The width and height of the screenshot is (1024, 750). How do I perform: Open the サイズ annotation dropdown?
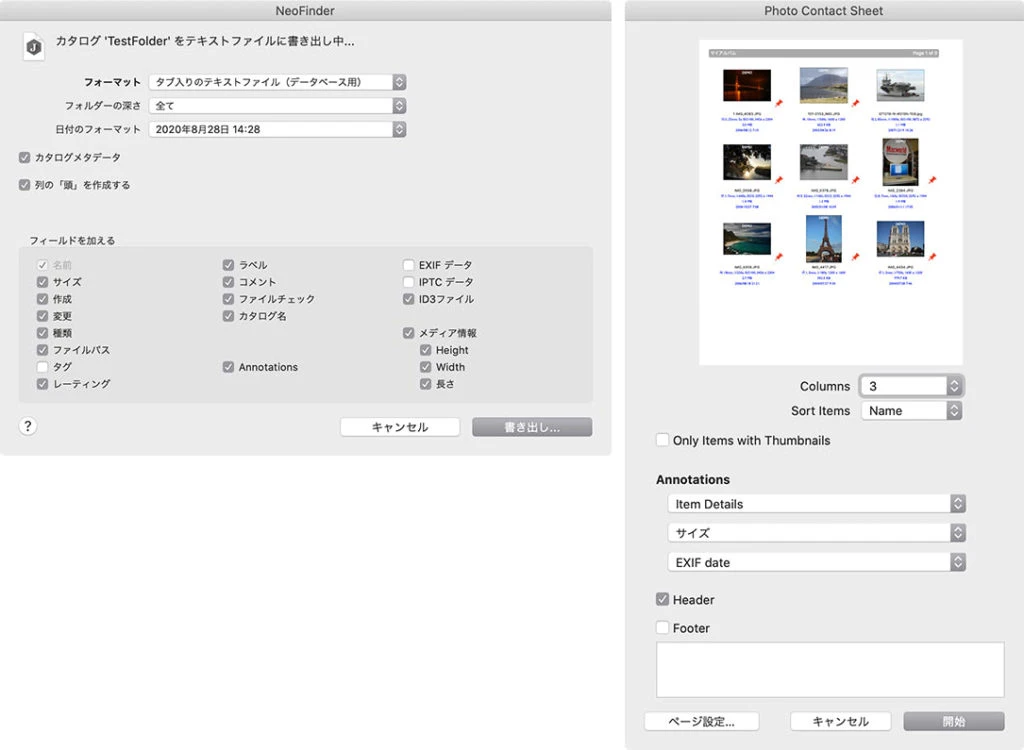coord(816,532)
